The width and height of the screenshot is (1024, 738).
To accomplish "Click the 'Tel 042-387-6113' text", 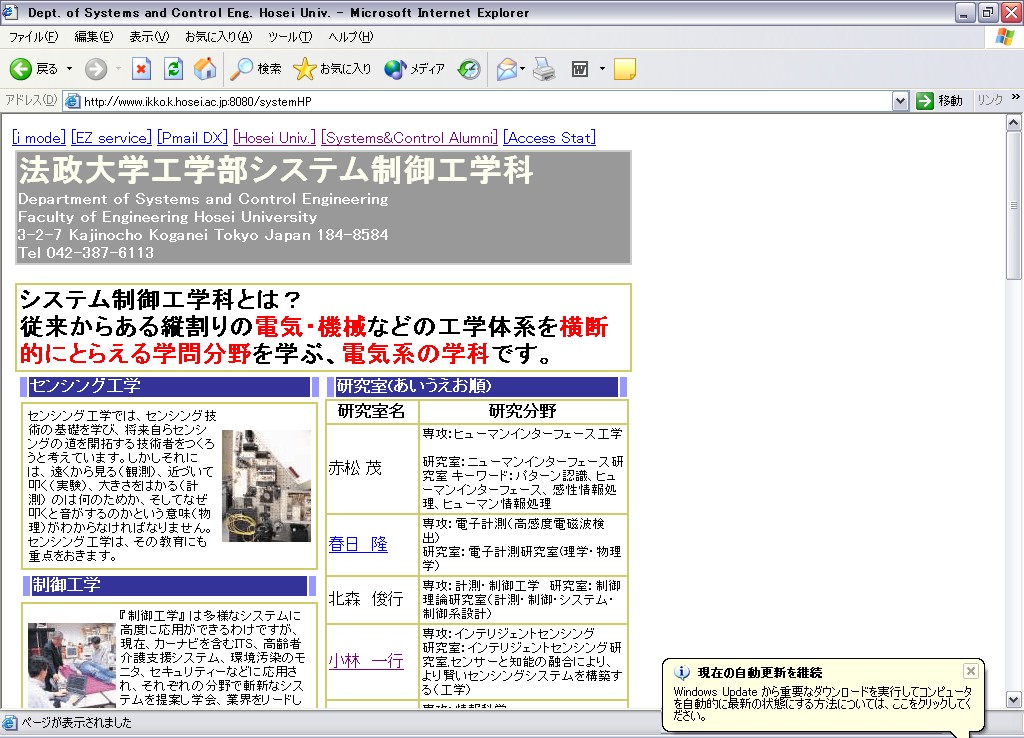I will click(x=86, y=253).
